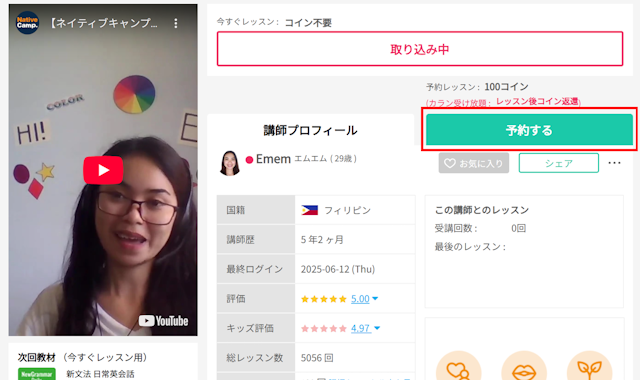The width and height of the screenshot is (640, 380).
Task: Click teacher Emem's profile avatar
Action: pos(230,163)
